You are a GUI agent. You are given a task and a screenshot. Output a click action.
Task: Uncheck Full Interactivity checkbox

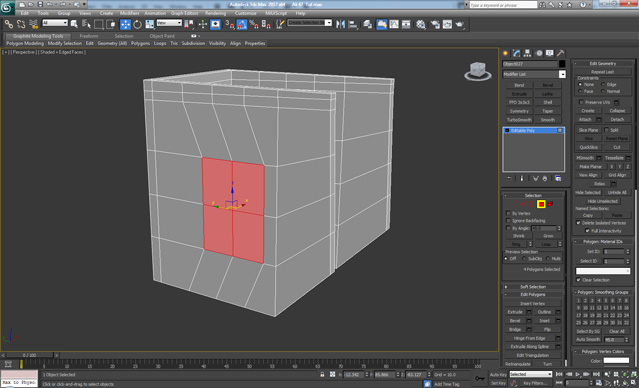tap(587, 231)
